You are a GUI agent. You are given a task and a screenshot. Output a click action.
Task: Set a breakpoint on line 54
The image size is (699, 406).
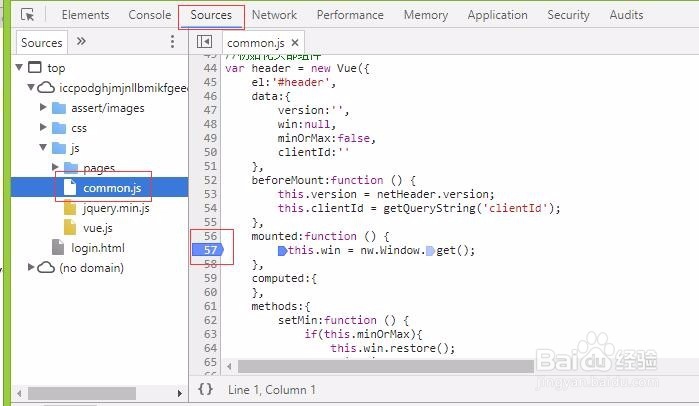coord(210,208)
